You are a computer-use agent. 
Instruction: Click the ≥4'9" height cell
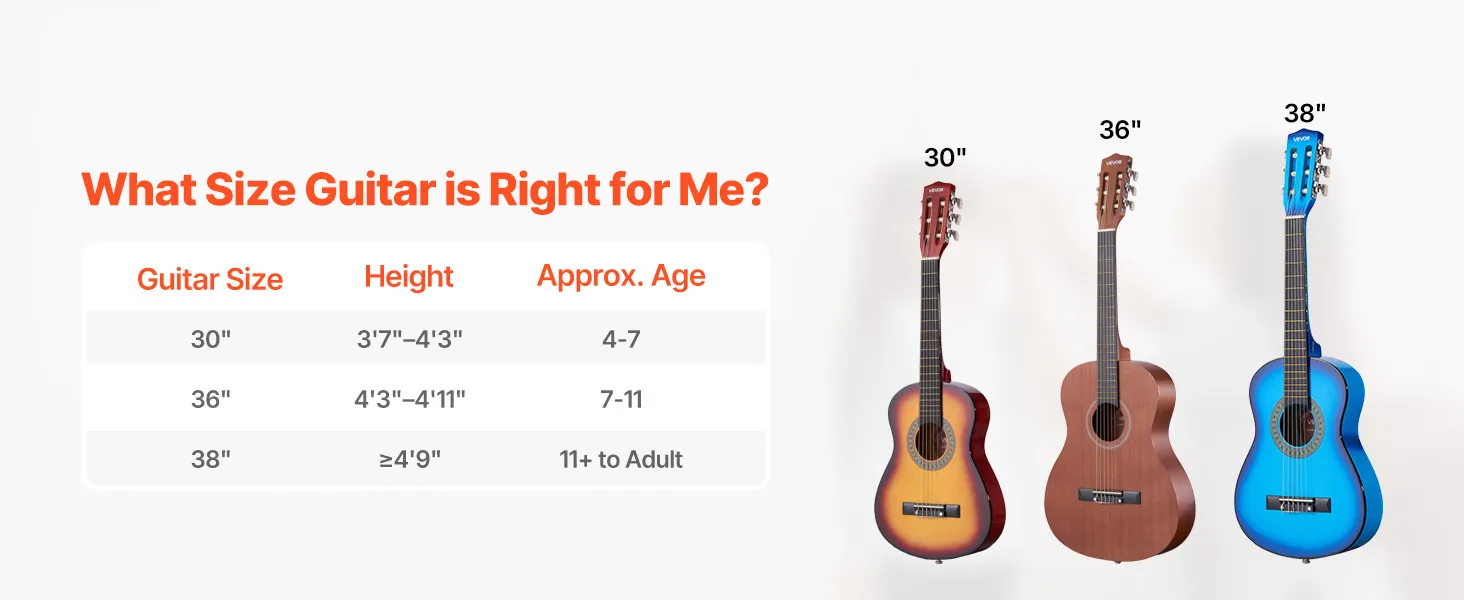tap(410, 459)
